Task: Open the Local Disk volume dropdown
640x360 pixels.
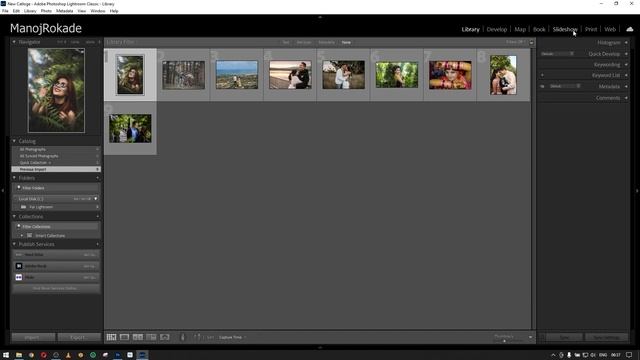Action: pyautogui.click(x=96, y=199)
